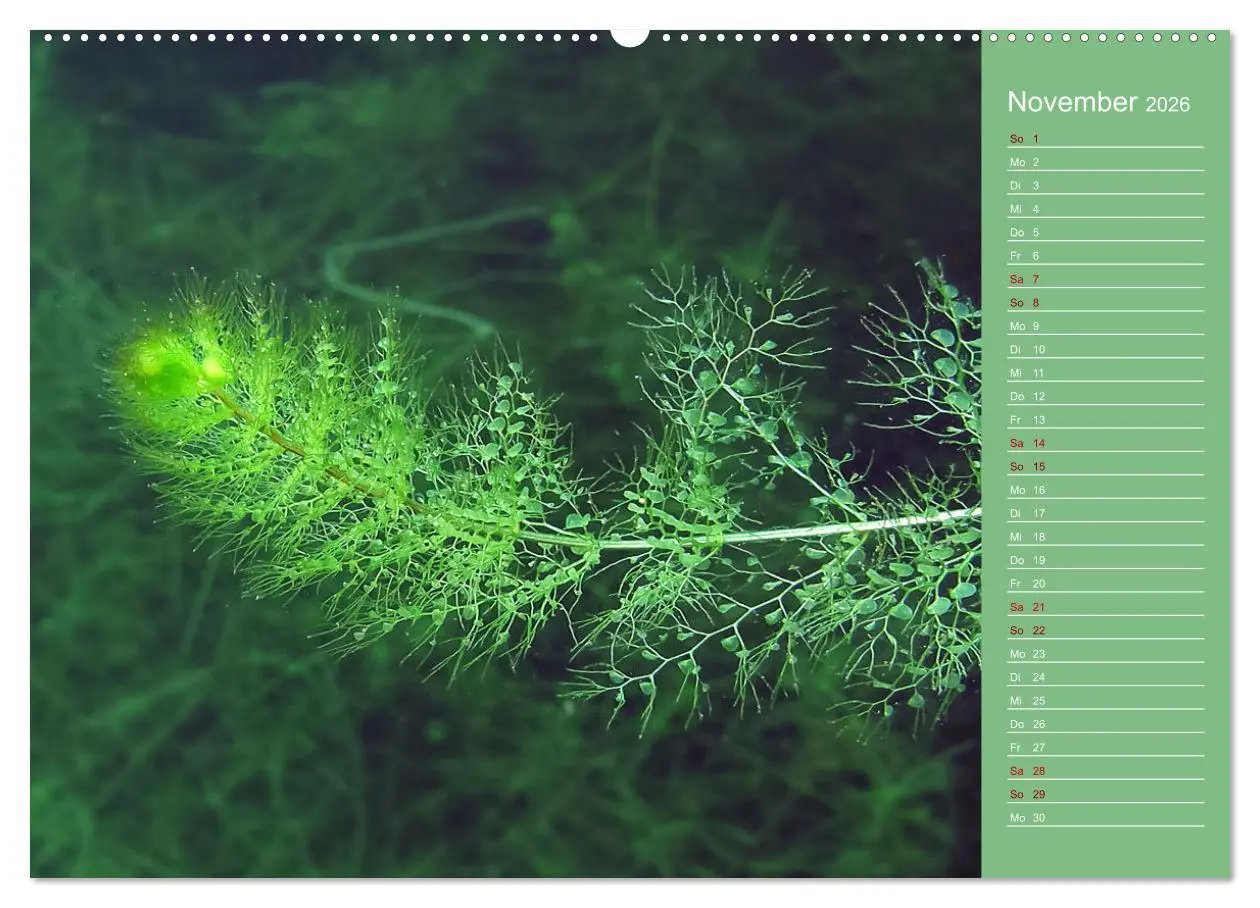
Task: Select the date row Mi 25
Action: [1105, 701]
